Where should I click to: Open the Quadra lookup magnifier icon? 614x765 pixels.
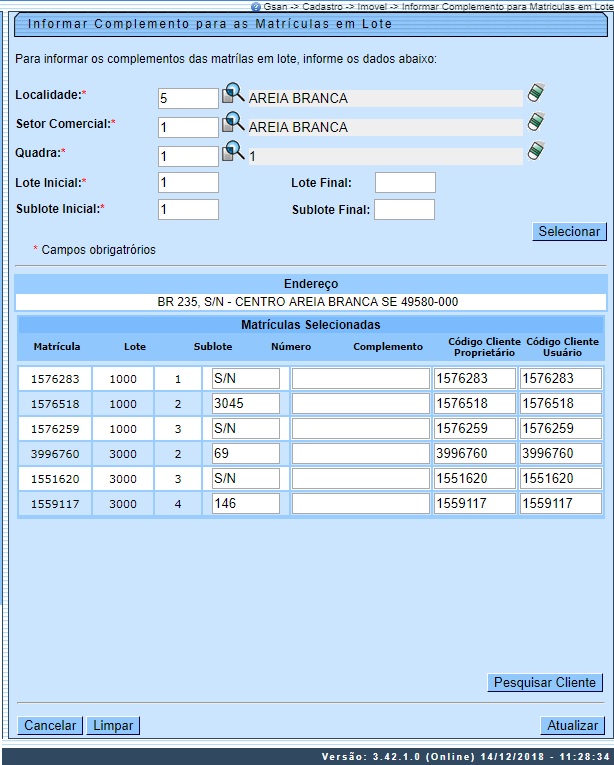click(232, 153)
